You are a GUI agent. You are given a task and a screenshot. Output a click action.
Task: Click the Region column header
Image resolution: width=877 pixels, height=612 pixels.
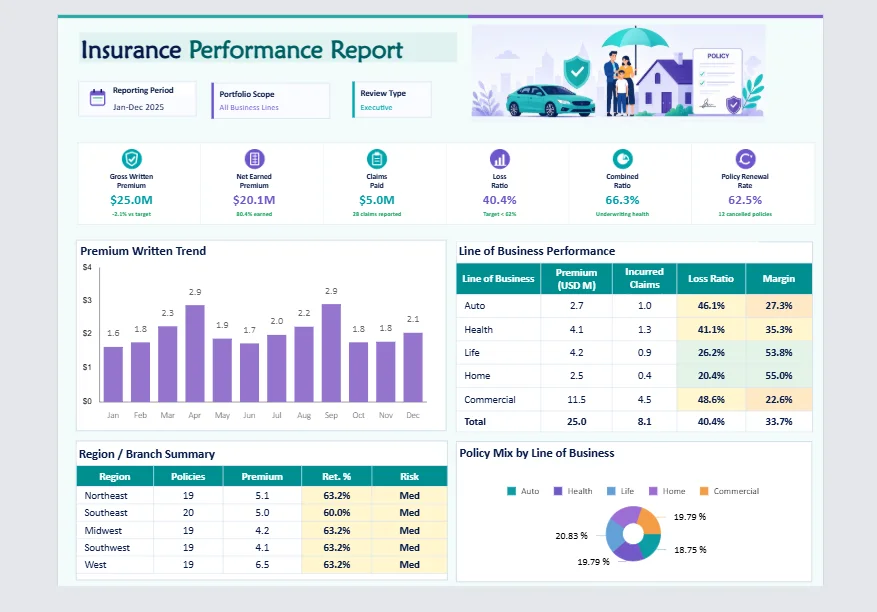(x=115, y=477)
